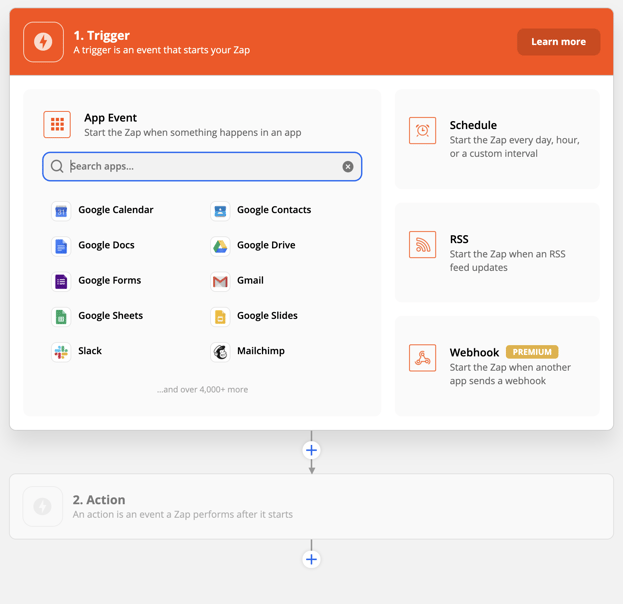Image resolution: width=623 pixels, height=604 pixels.
Task: Pick Gmail label
Action: click(250, 281)
